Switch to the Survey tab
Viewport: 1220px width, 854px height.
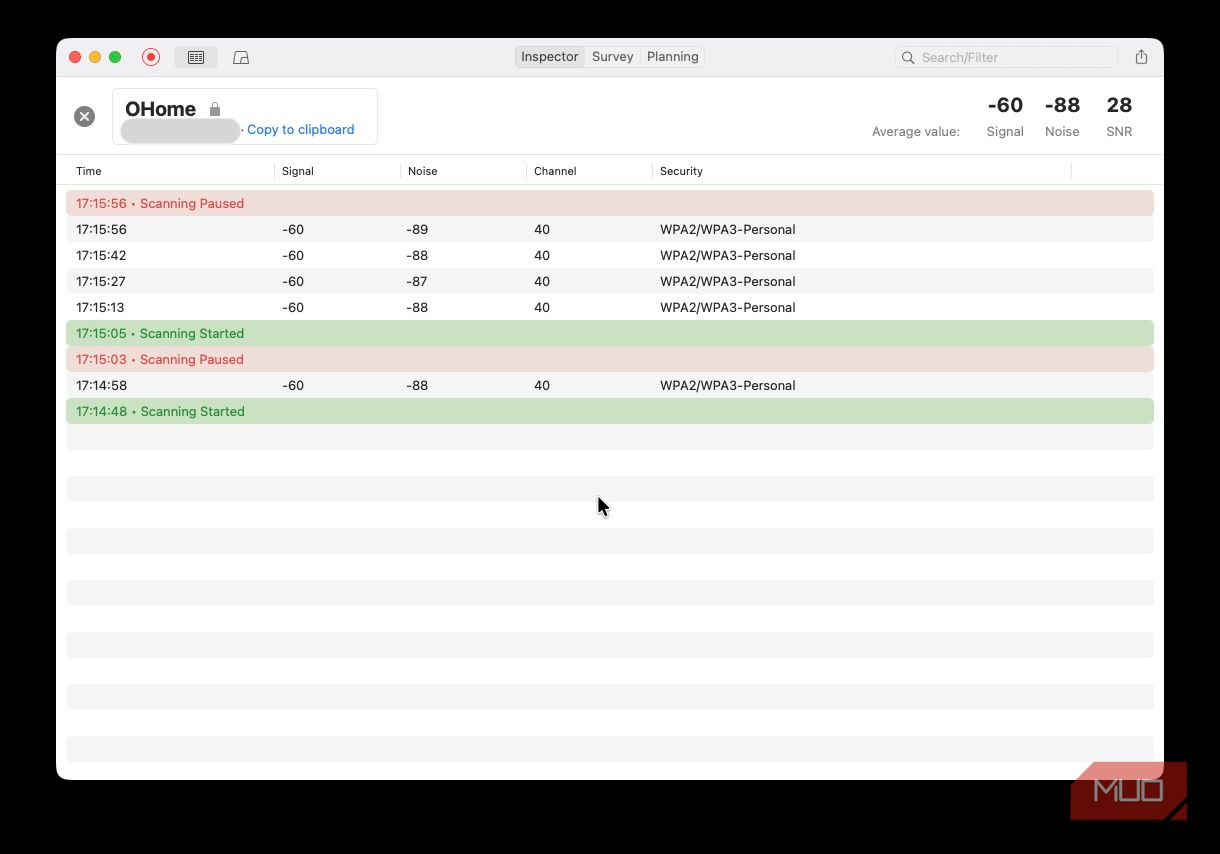click(x=612, y=57)
